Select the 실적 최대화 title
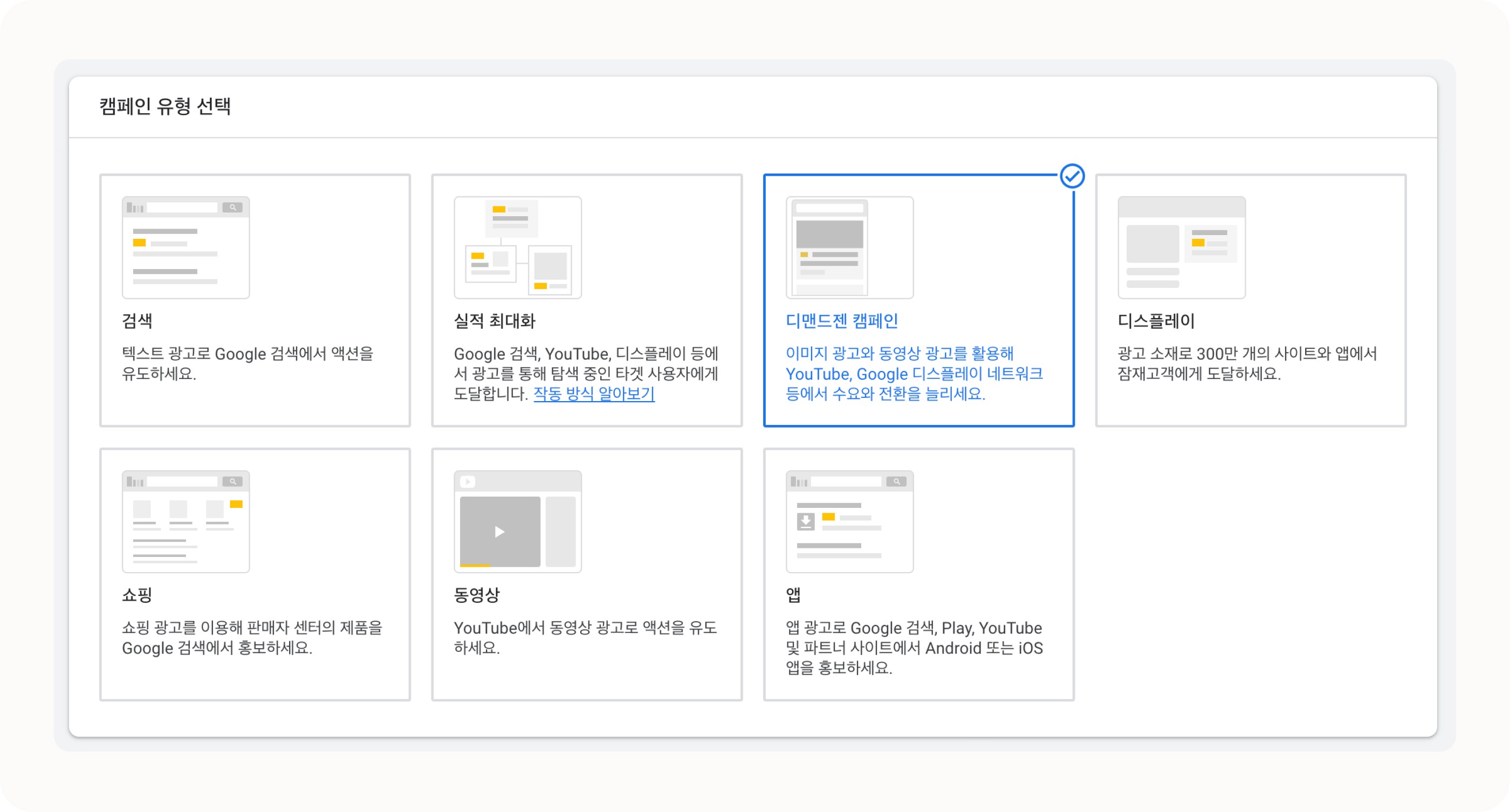This screenshot has height=812, width=1510. tap(495, 320)
